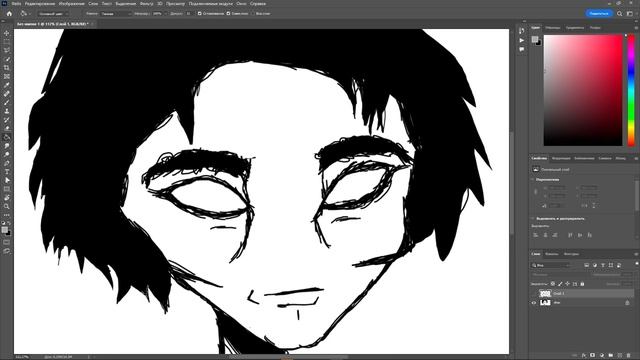Delete layer with trash icon

(x=629, y=356)
